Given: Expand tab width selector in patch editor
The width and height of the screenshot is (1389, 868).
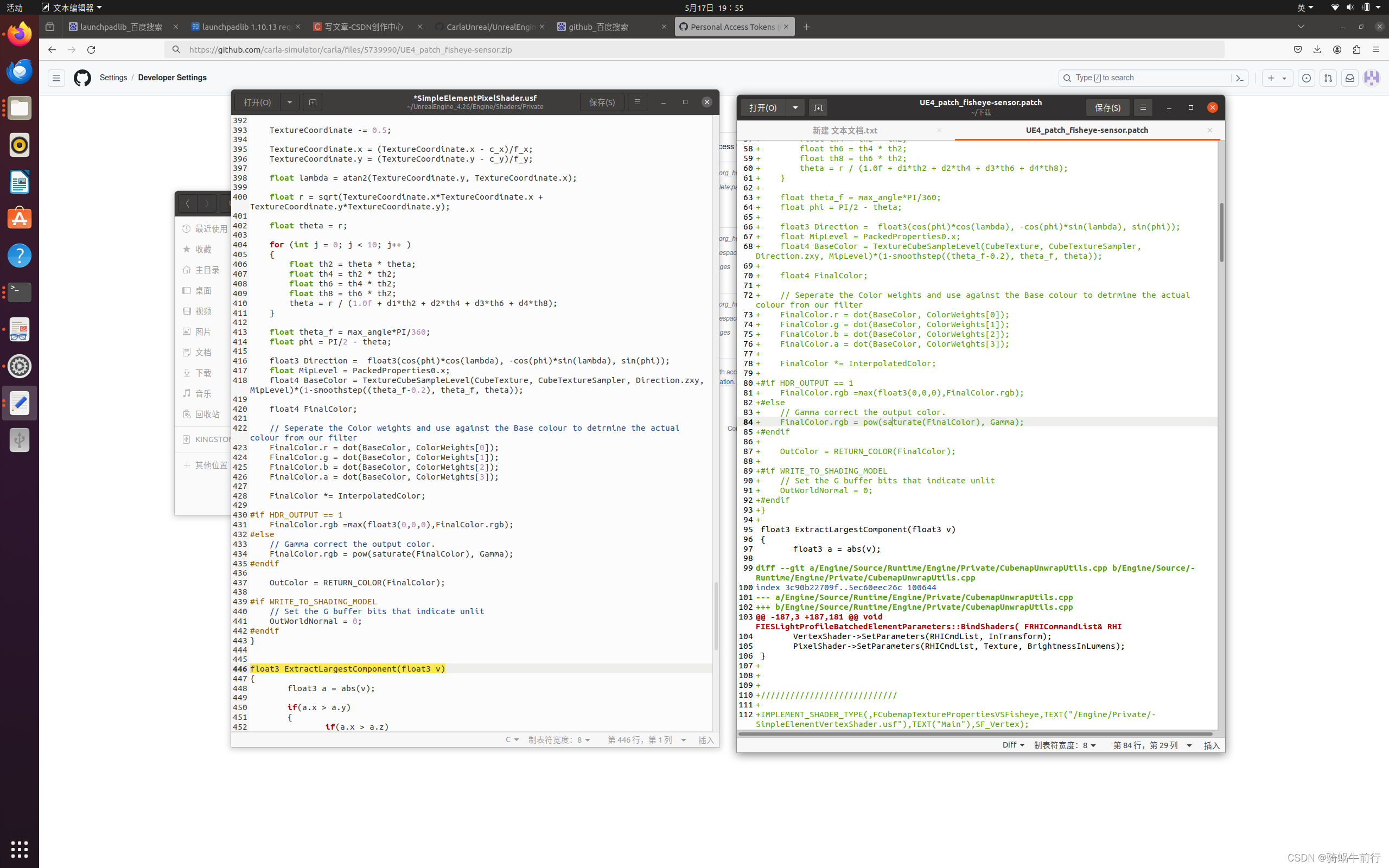Looking at the screenshot, I should tap(1065, 744).
